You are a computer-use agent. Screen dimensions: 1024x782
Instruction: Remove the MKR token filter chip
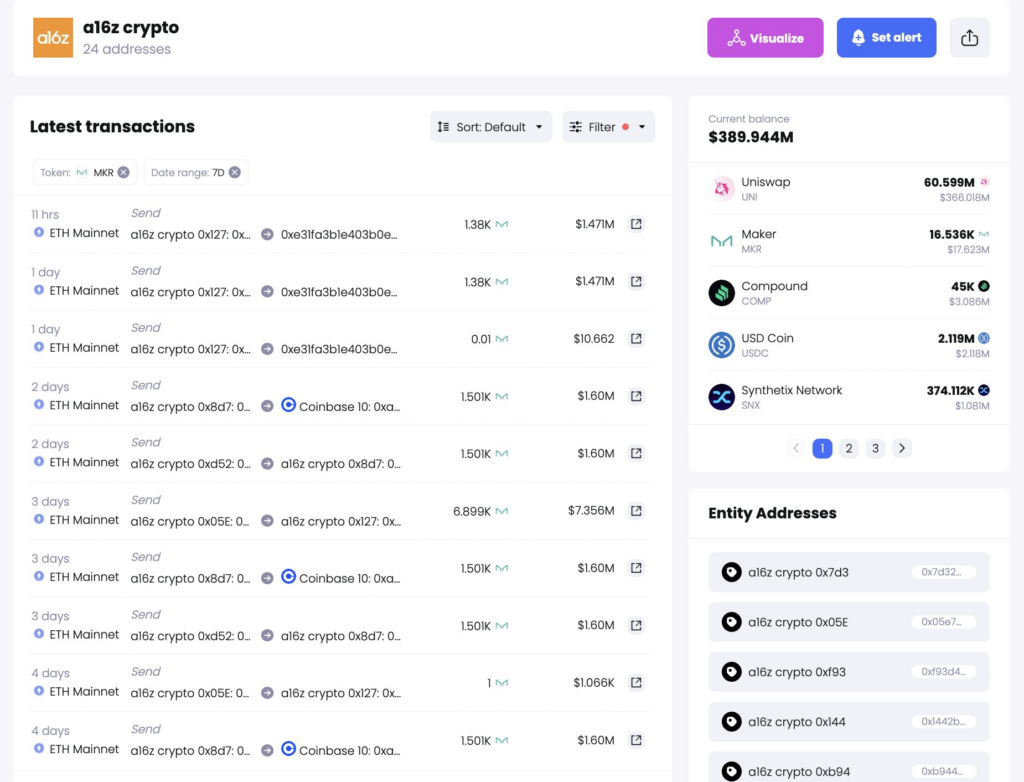tap(123, 172)
